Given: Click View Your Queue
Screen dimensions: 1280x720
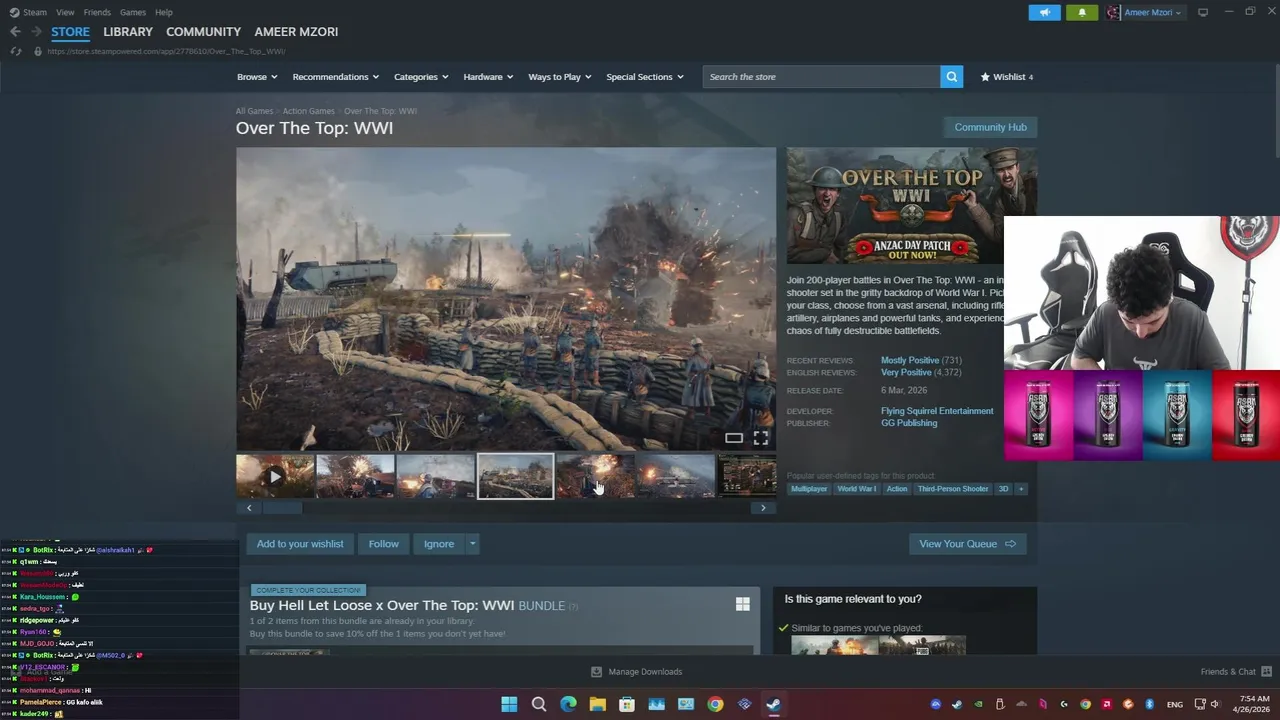Looking at the screenshot, I should pos(967,544).
